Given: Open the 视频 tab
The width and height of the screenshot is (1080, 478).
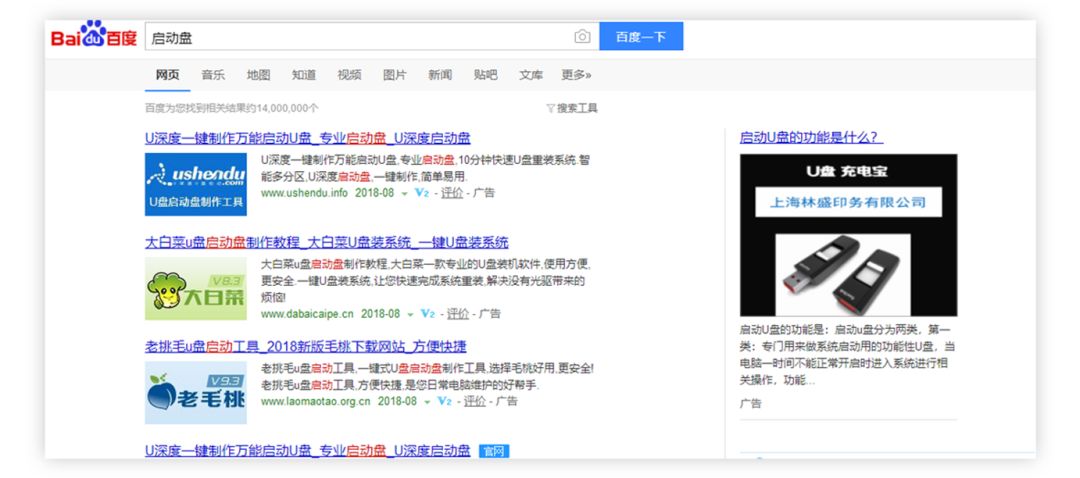Looking at the screenshot, I should 349,75.
